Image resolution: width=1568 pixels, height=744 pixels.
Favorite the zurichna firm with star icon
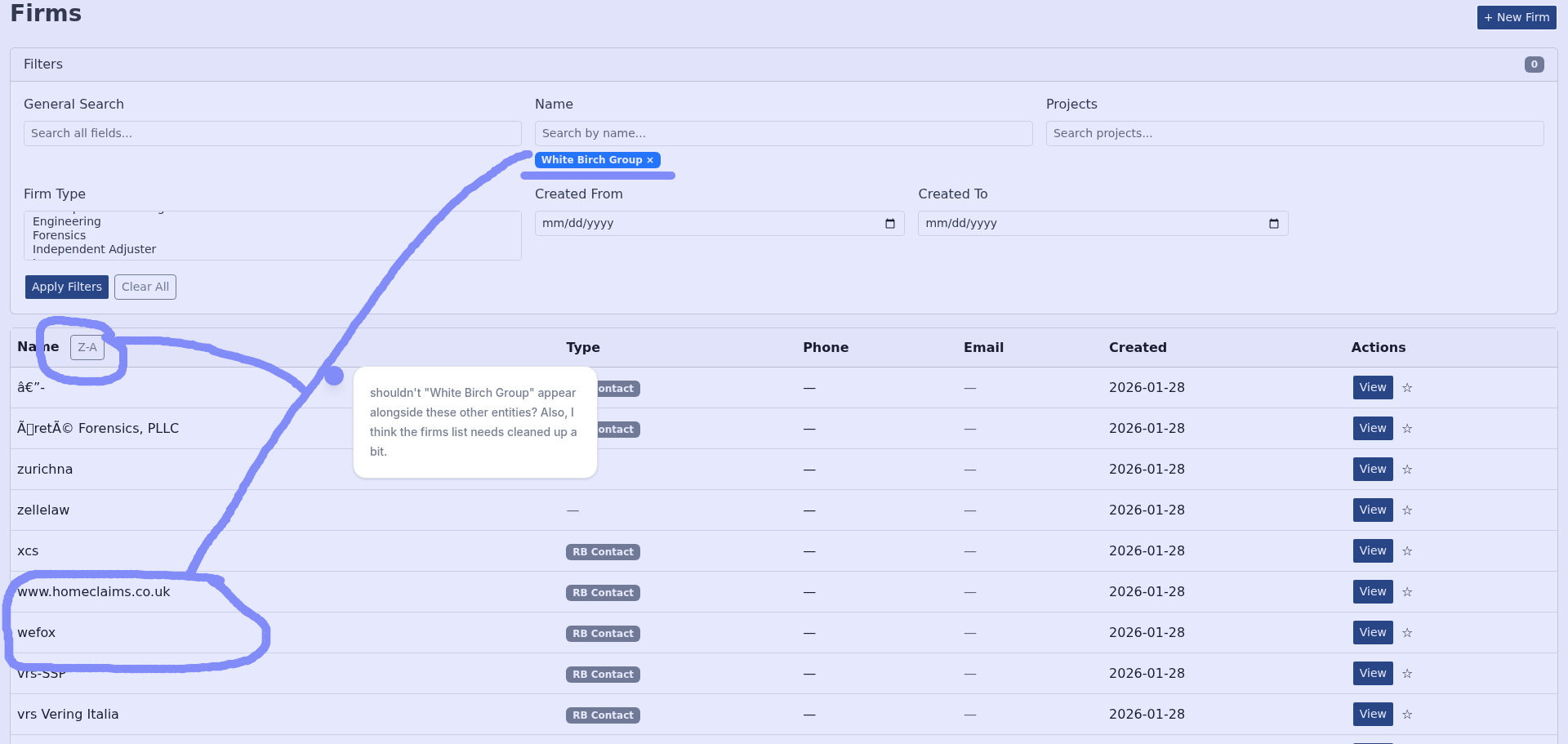tap(1407, 470)
